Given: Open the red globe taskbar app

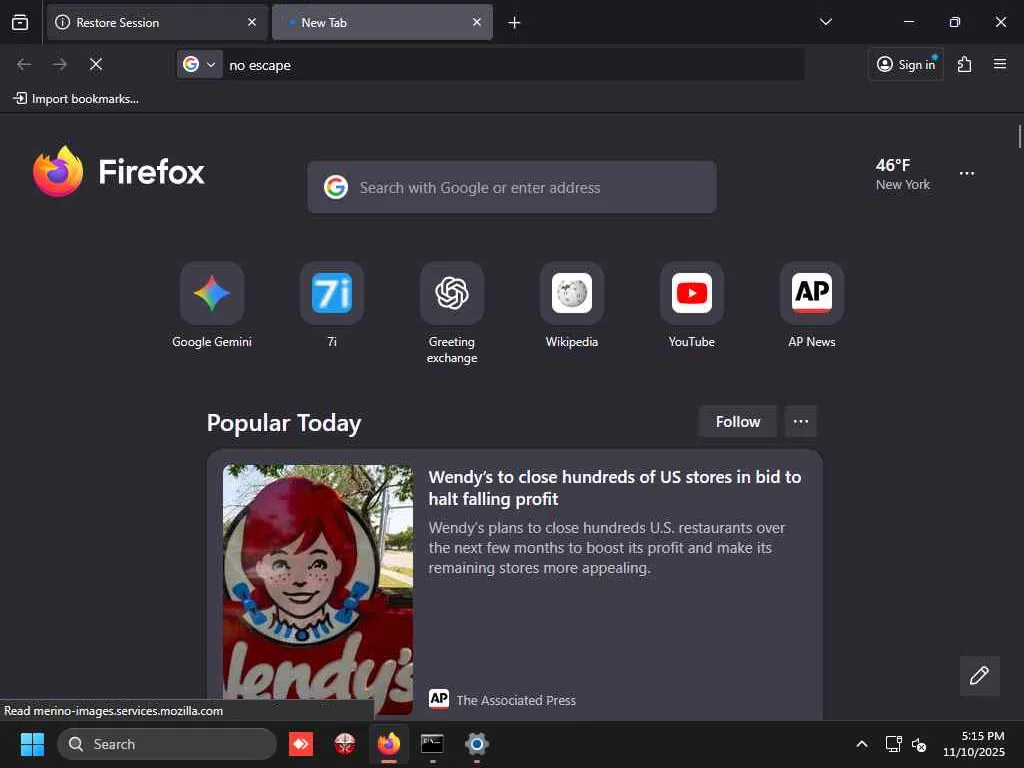Looking at the screenshot, I should (x=345, y=744).
